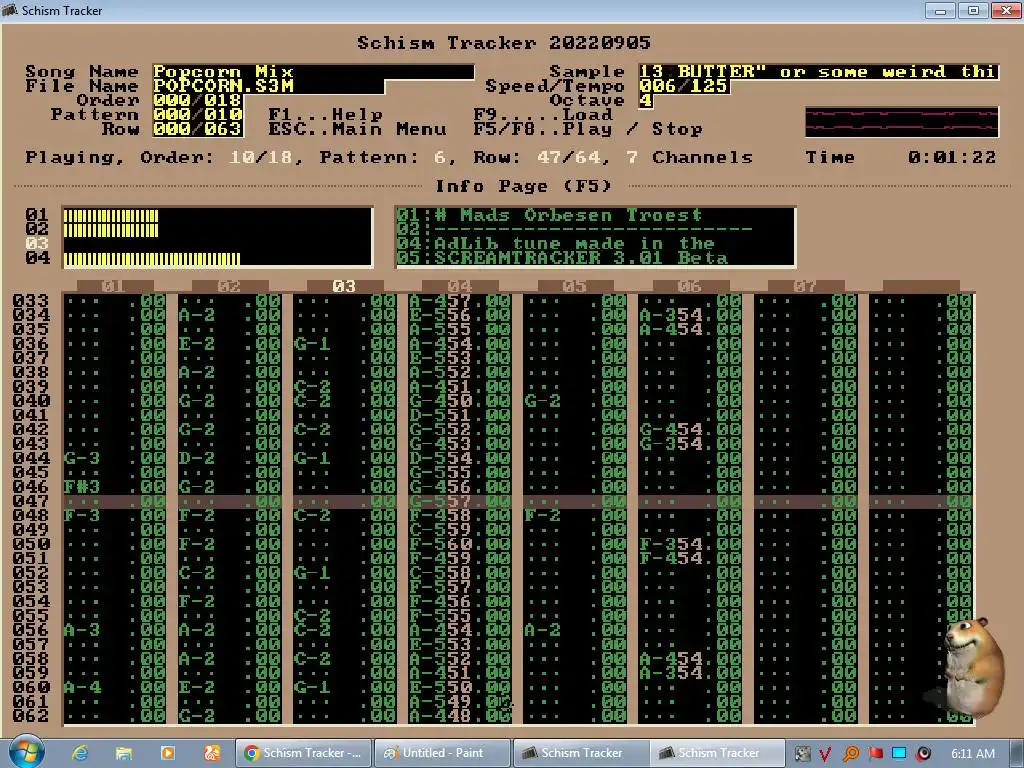
Task: Click row number 047 in pattern
Action: pos(31,502)
